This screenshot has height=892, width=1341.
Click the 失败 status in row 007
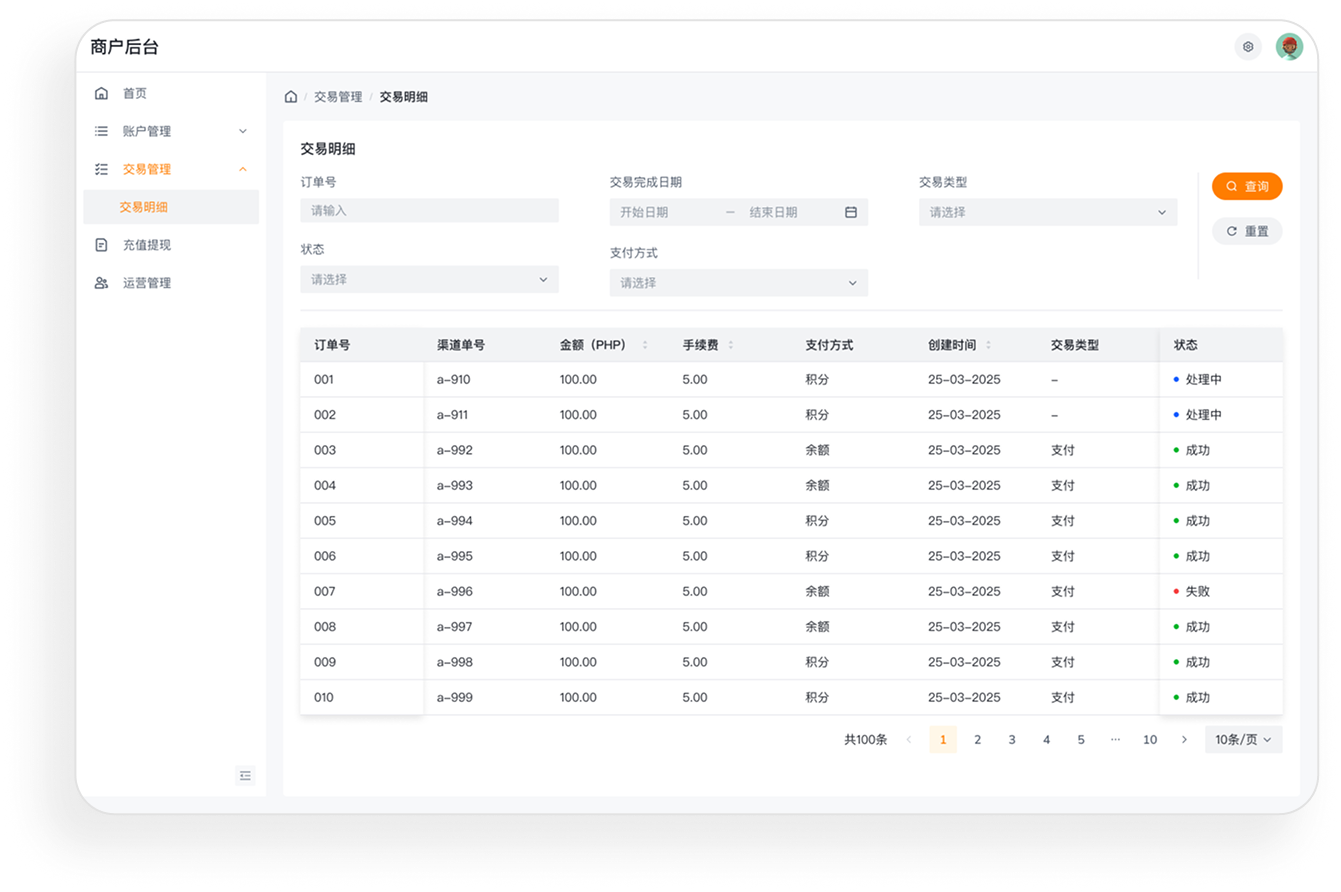(1192, 592)
